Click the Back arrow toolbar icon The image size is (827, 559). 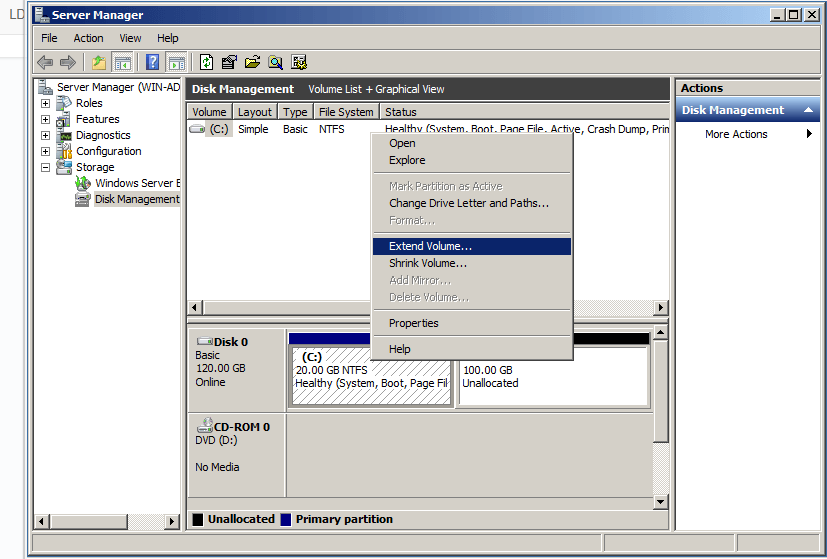45,63
